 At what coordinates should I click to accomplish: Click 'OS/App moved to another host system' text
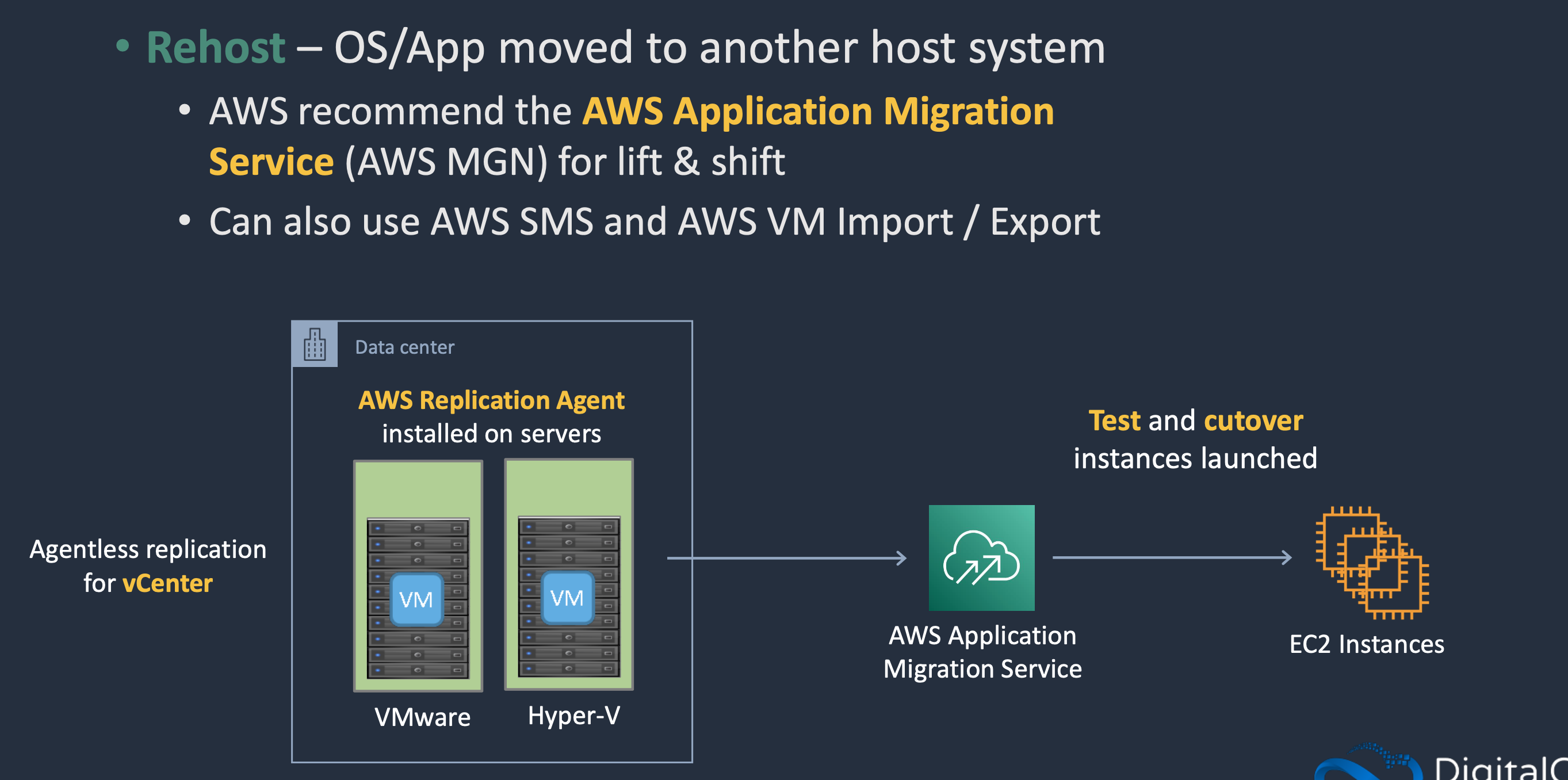pyautogui.click(x=720, y=48)
